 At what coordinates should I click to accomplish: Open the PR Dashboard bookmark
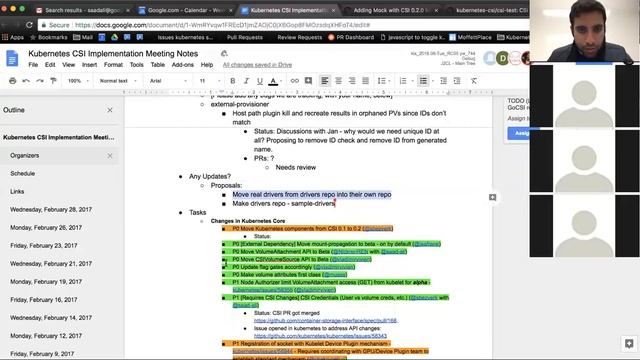point(351,37)
